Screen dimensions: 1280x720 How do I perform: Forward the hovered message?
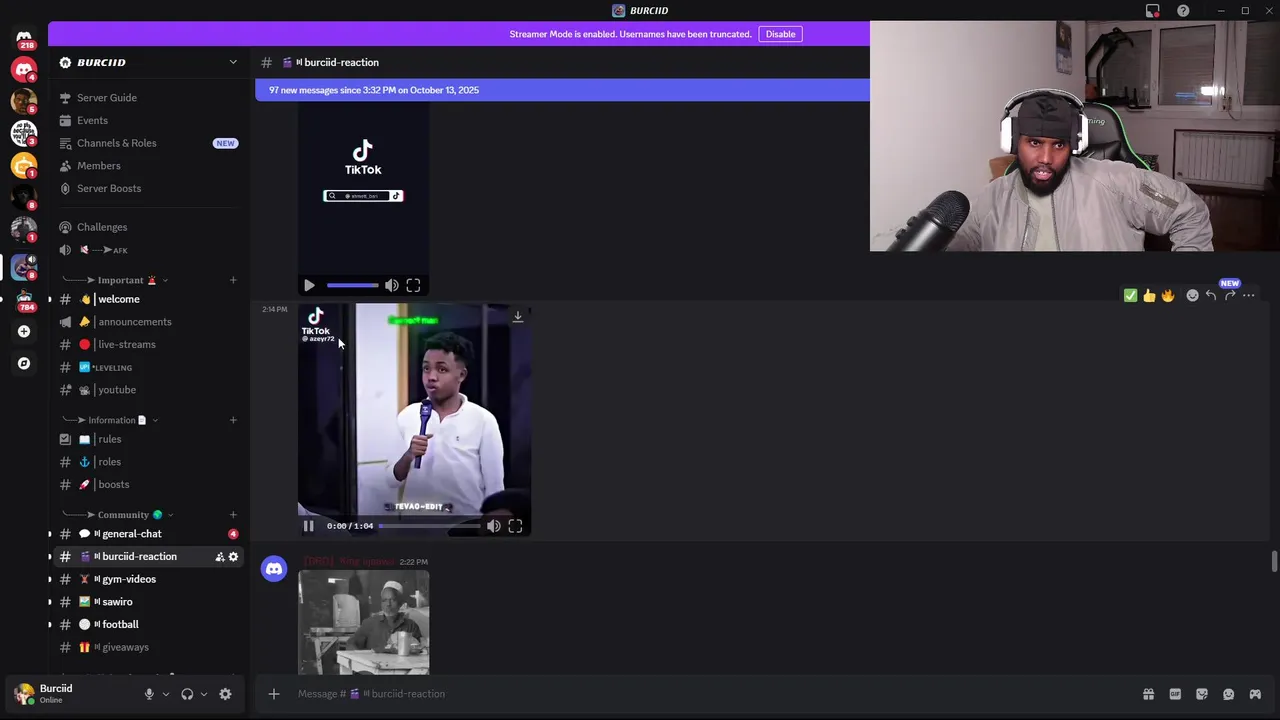click(1230, 296)
